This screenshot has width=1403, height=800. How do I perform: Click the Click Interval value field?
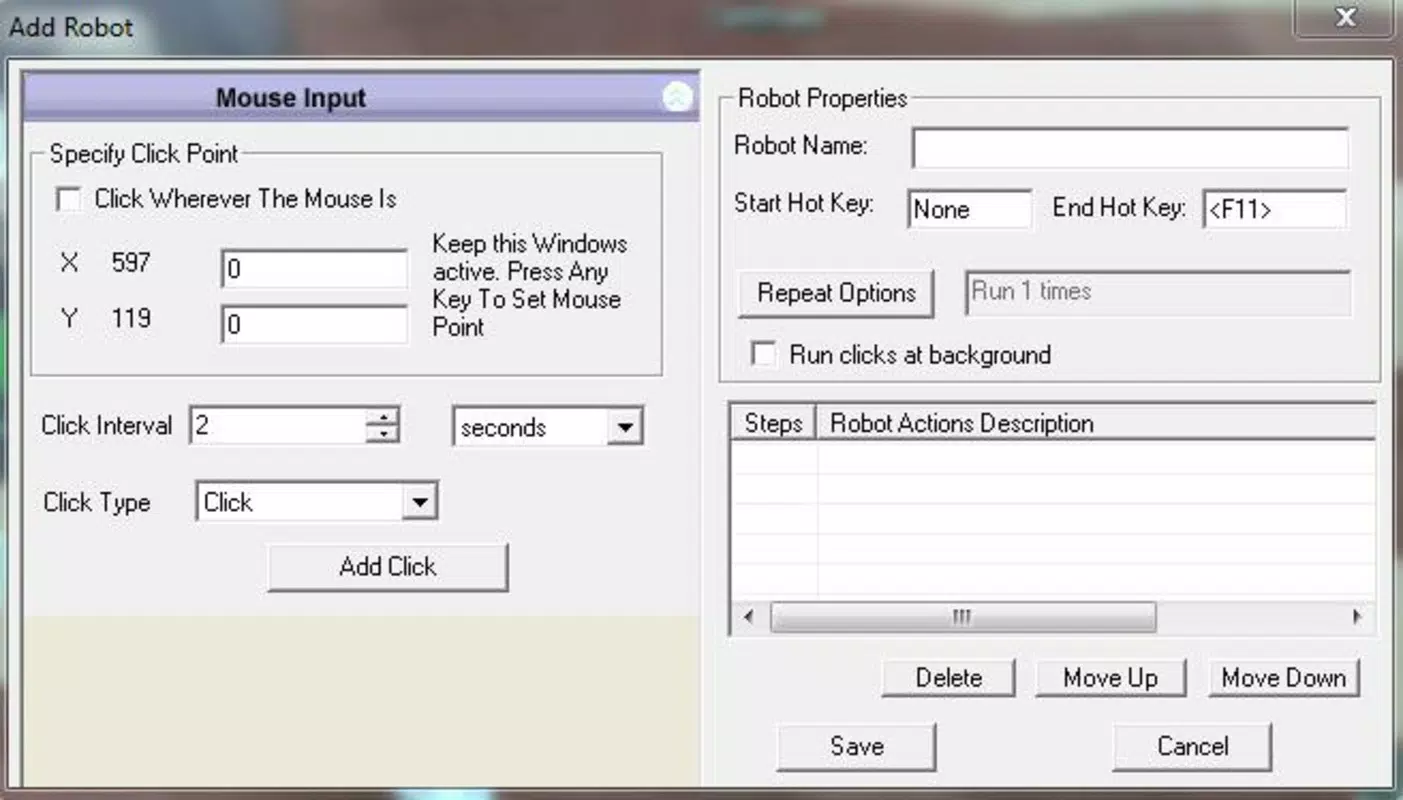click(x=277, y=426)
